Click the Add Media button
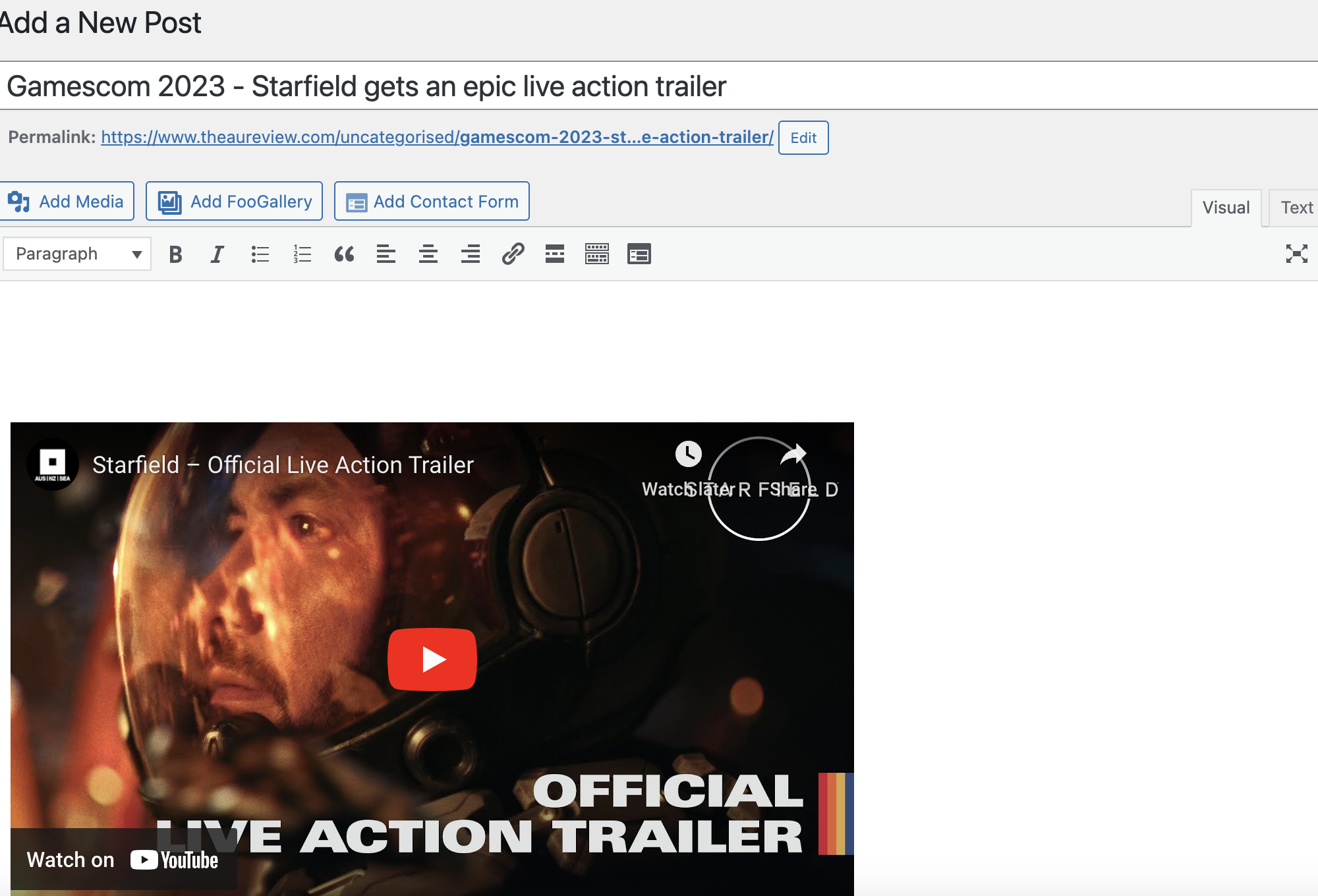Image resolution: width=1318 pixels, height=896 pixels. point(67,202)
